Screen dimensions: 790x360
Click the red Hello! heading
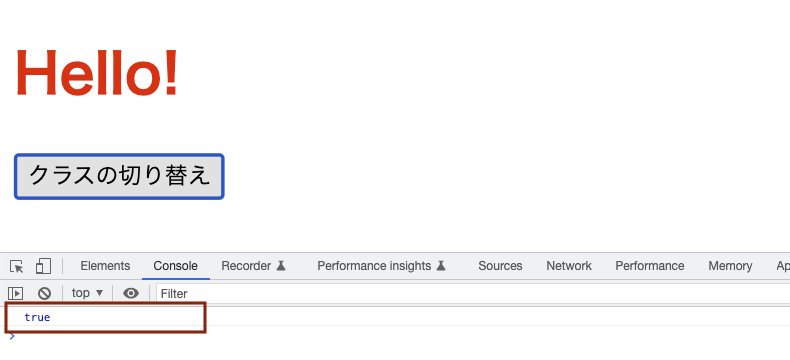click(97, 71)
